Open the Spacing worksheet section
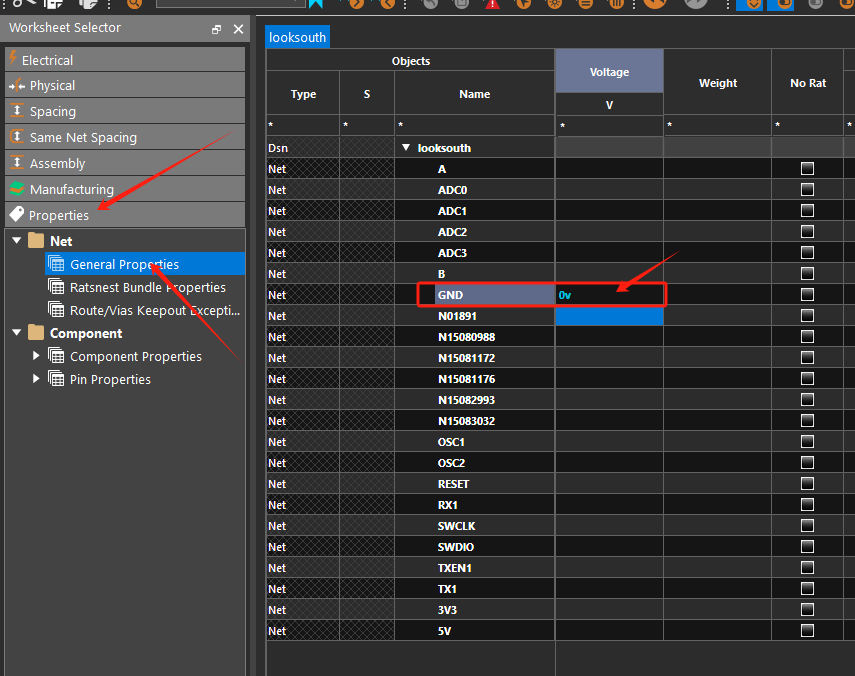The height and width of the screenshot is (676, 855). click(125, 111)
